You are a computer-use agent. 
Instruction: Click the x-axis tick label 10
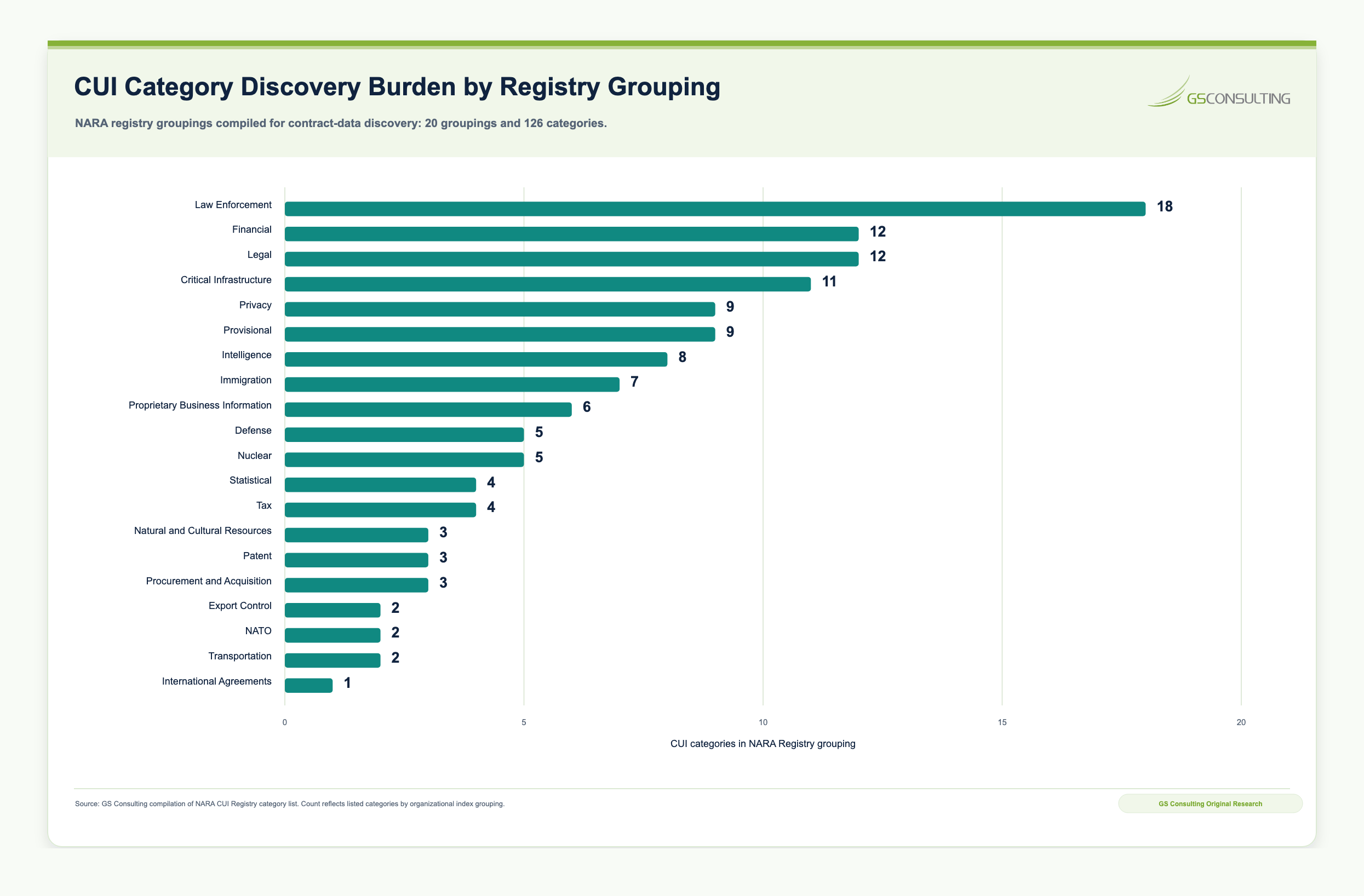point(763,723)
